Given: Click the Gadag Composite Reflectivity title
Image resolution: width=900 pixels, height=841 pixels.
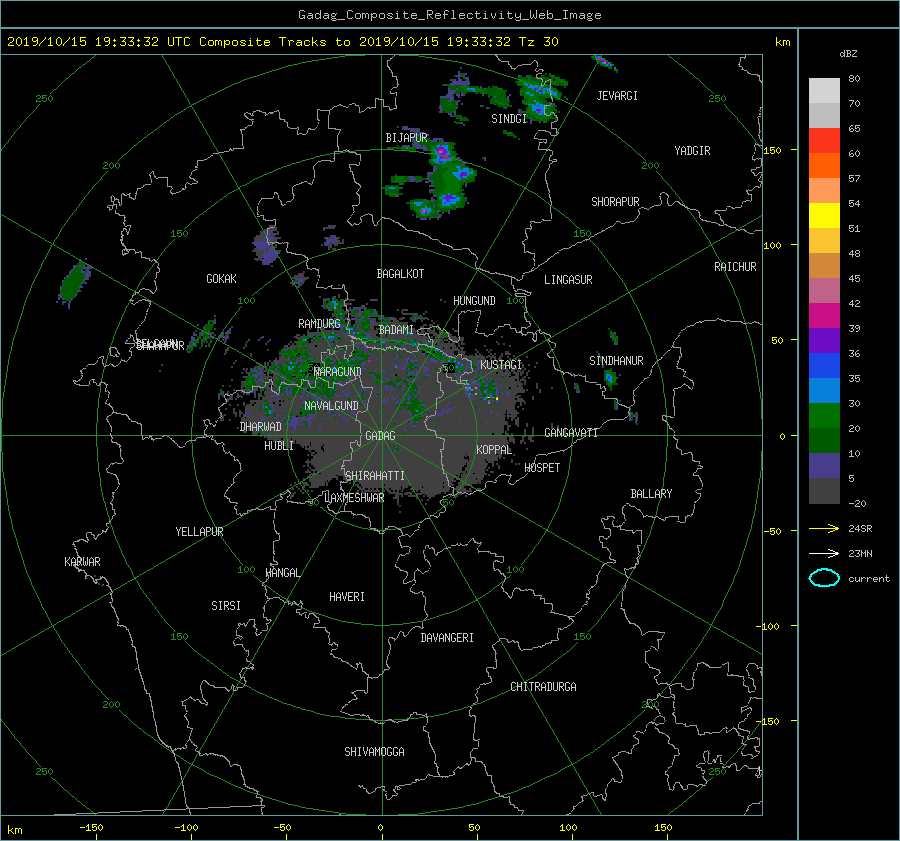Looking at the screenshot, I should (449, 15).
